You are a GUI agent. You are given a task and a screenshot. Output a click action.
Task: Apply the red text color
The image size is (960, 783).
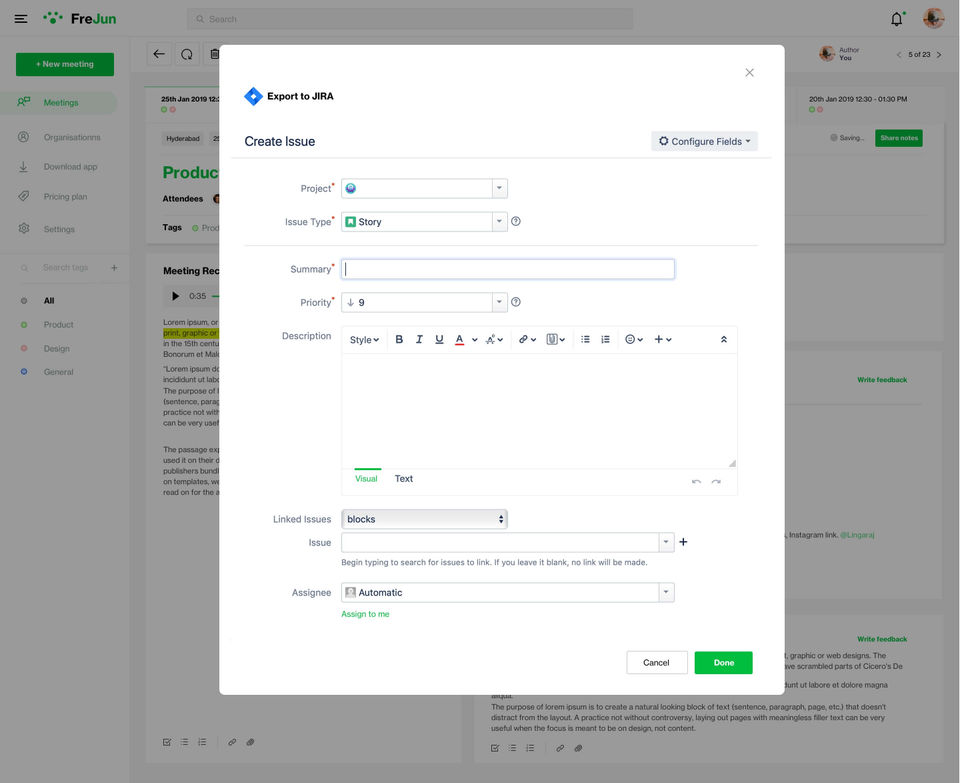coord(459,339)
